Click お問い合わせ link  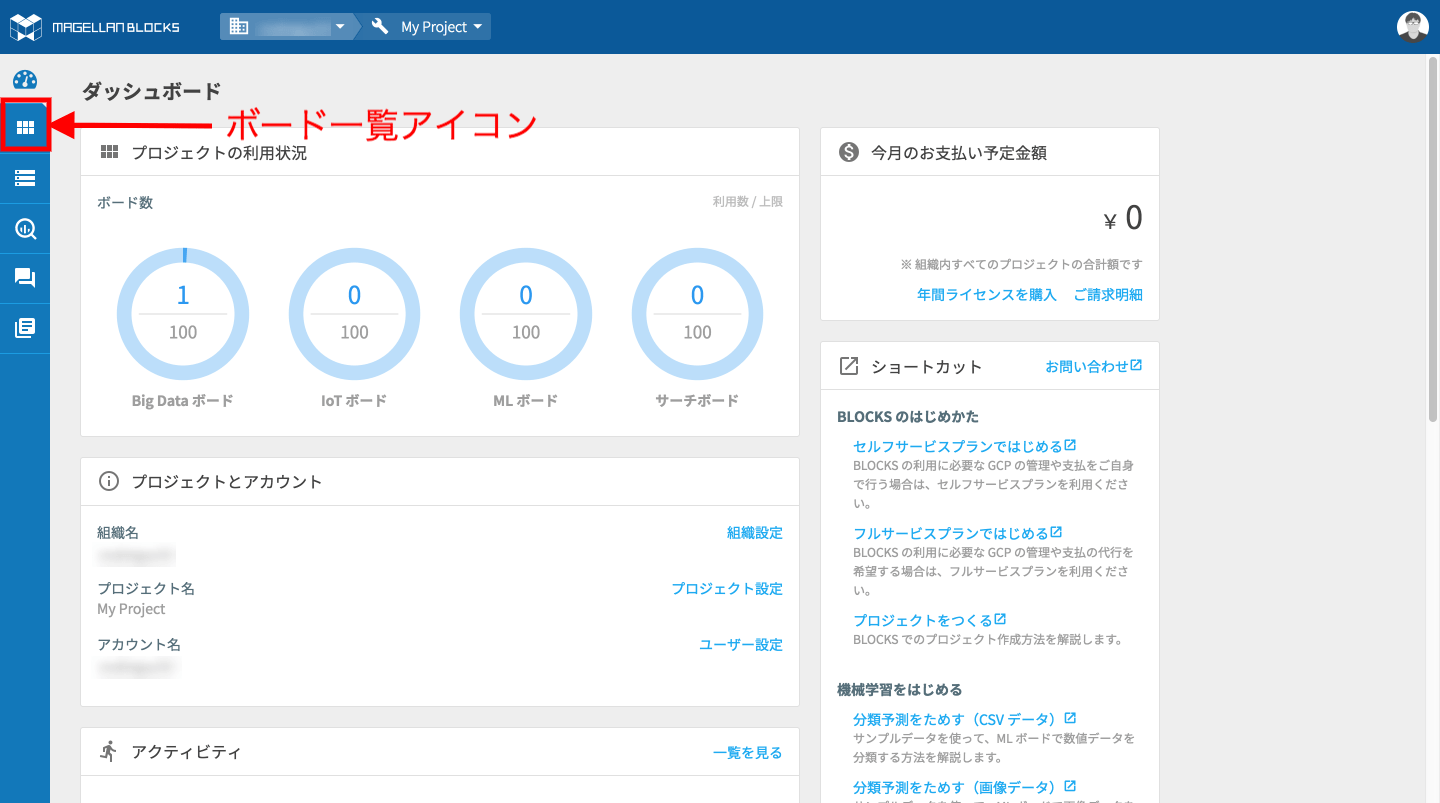point(1094,366)
